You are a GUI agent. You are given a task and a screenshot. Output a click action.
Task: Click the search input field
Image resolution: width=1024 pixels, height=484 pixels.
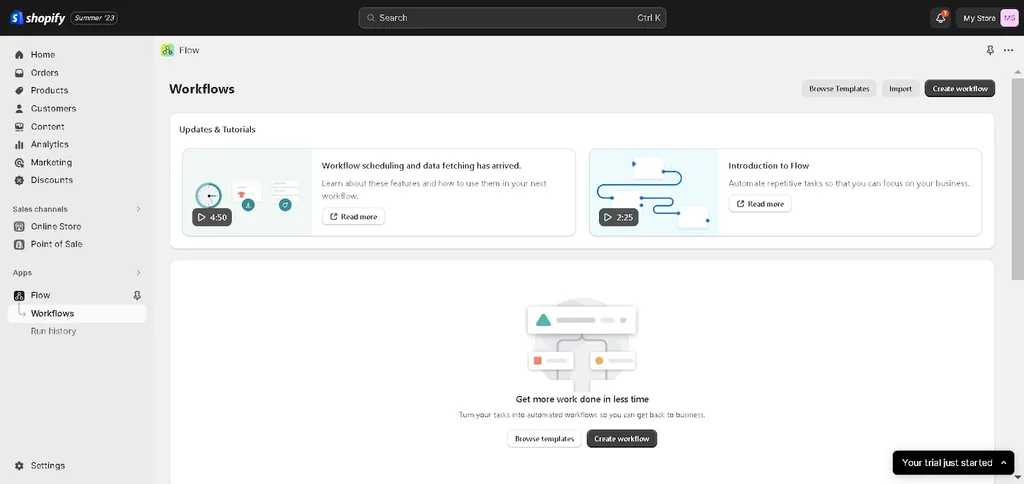click(x=512, y=18)
